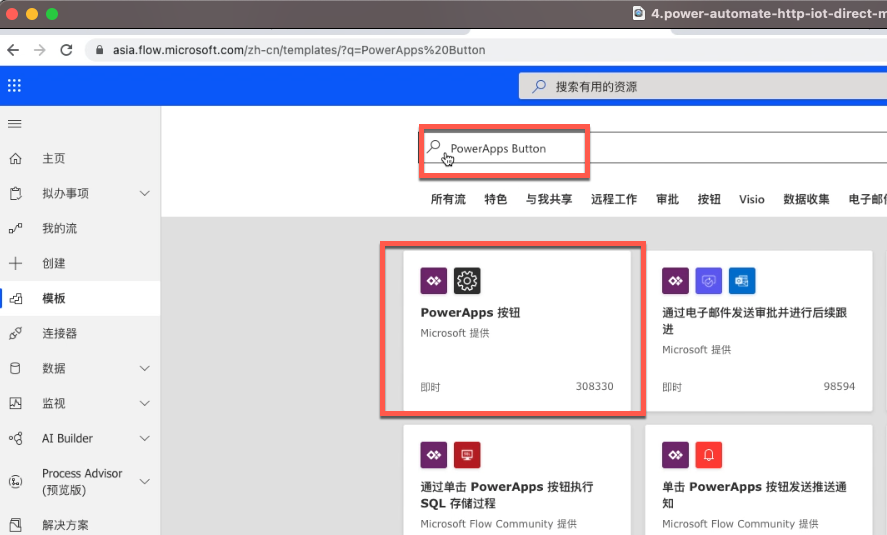Click the lock icon in address bar

tap(100, 50)
